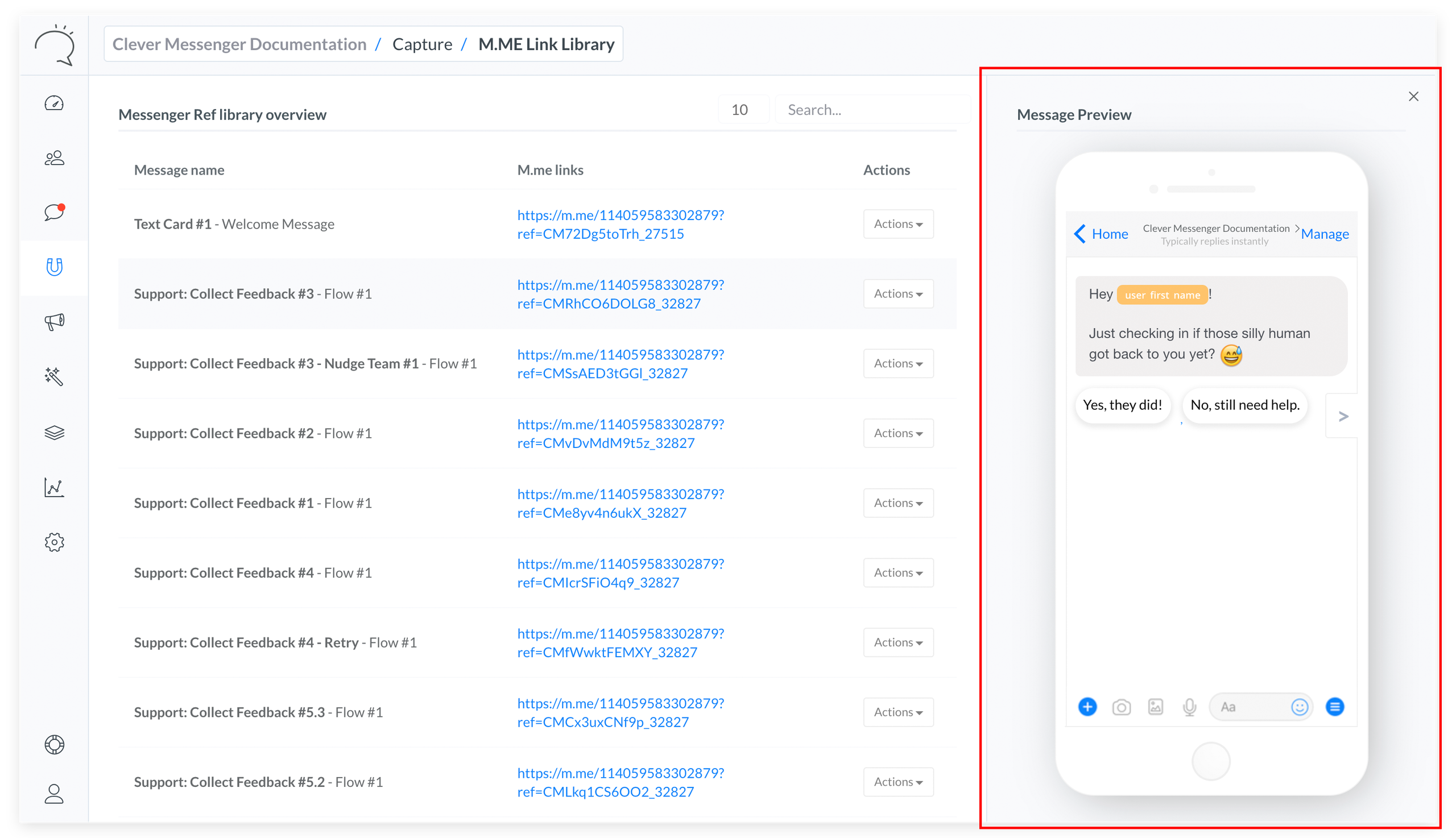
Task: Expand Actions dropdown for Welcome Message row
Action: (897, 224)
